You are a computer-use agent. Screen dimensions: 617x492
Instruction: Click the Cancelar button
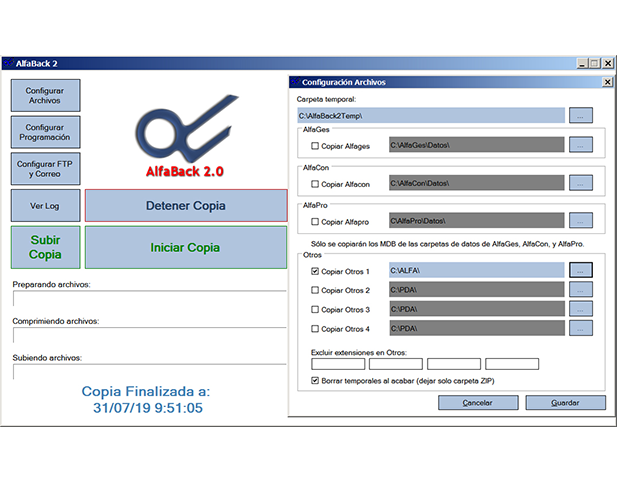click(x=478, y=403)
